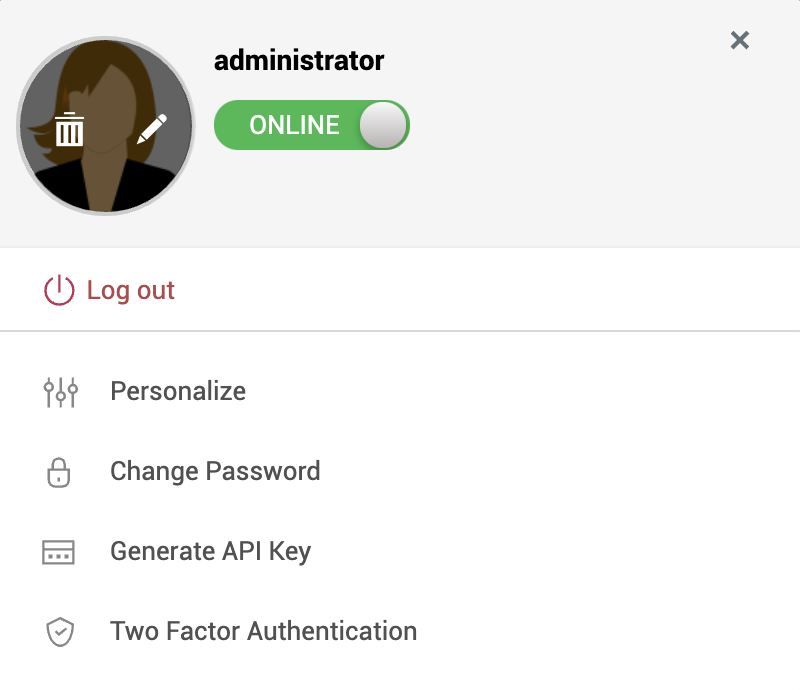The image size is (800, 690).
Task: Click the administrator username heading
Action: pyautogui.click(x=299, y=60)
